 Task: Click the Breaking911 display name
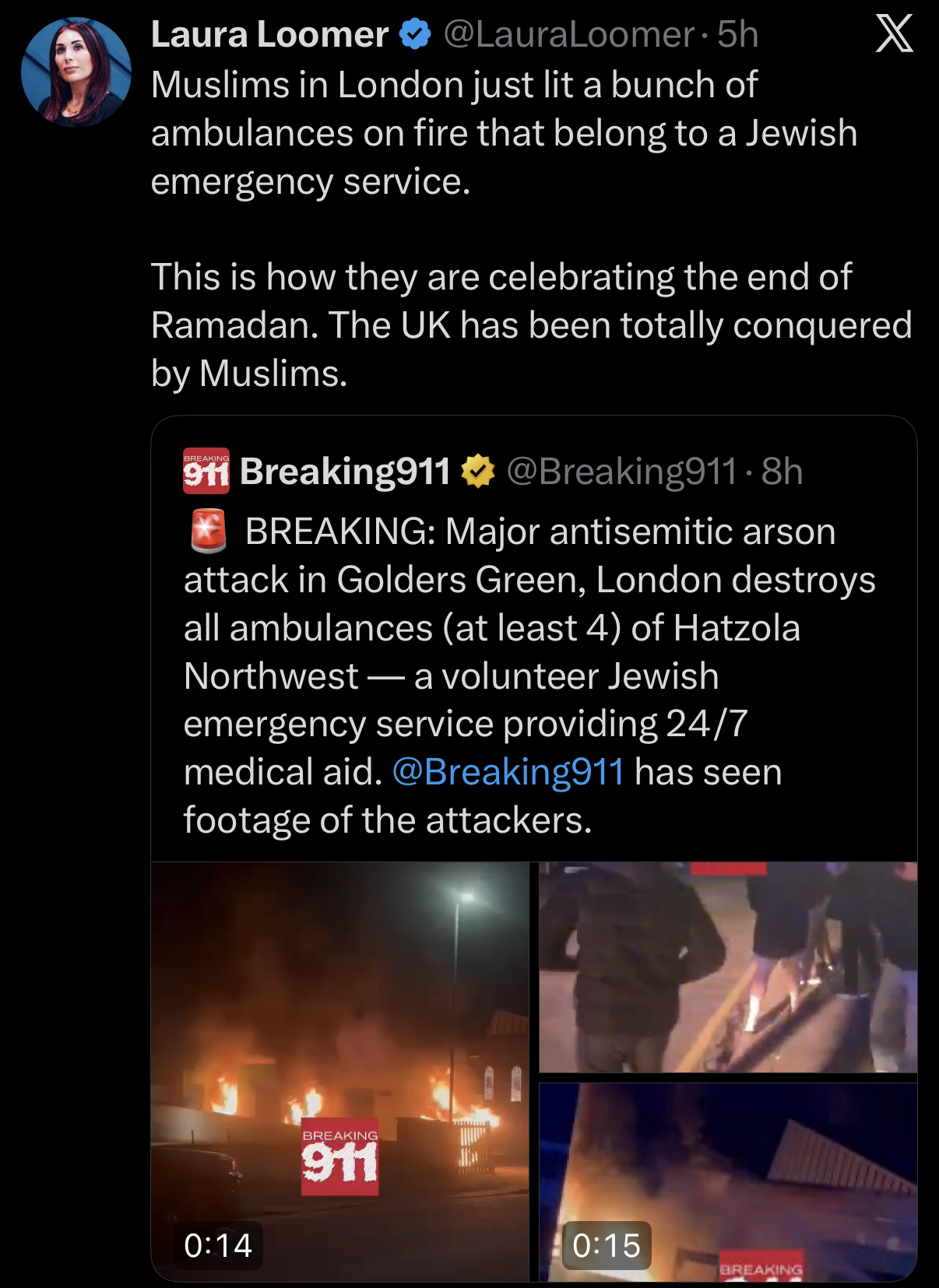pyautogui.click(x=345, y=471)
